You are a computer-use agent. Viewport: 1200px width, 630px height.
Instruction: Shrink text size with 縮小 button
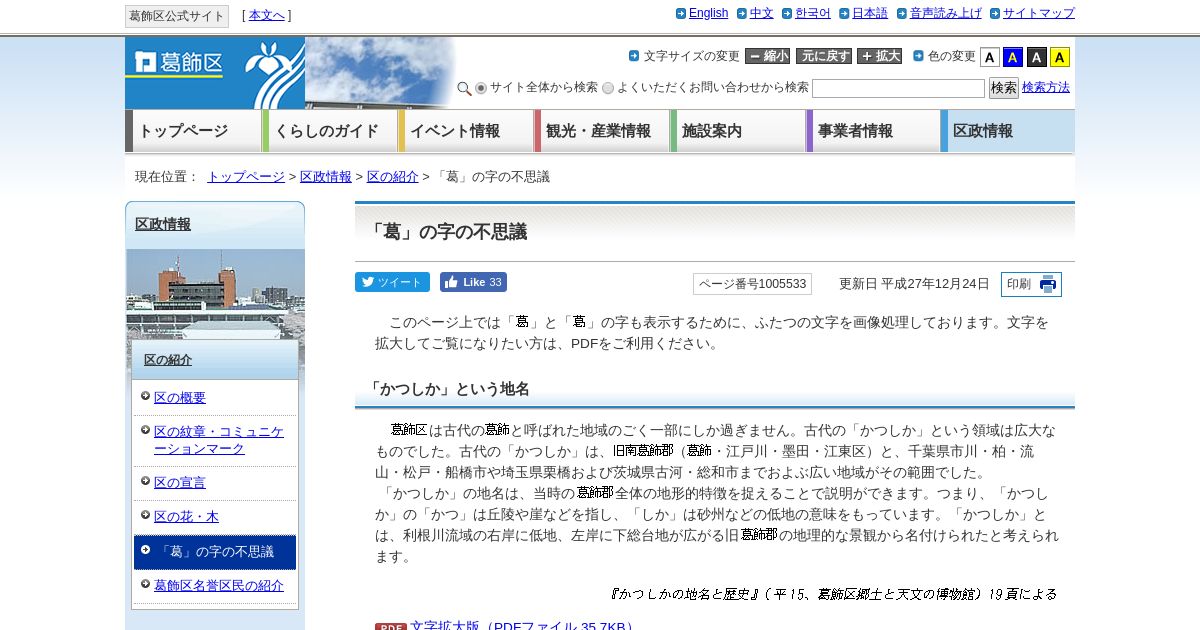767,56
